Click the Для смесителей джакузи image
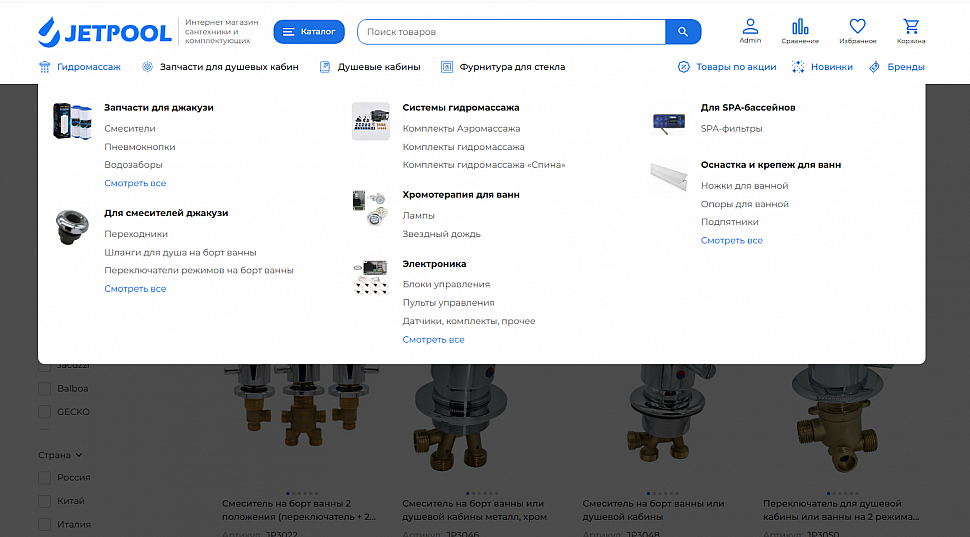 [x=72, y=226]
